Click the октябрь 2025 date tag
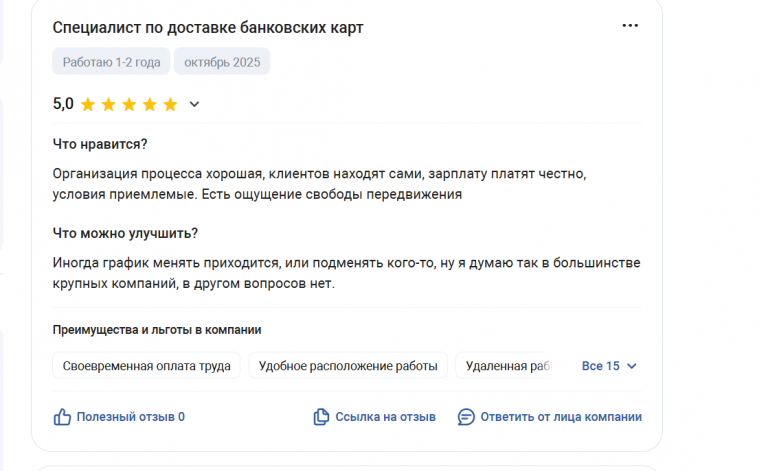Viewport: 768px width, 471px height. pos(221,62)
